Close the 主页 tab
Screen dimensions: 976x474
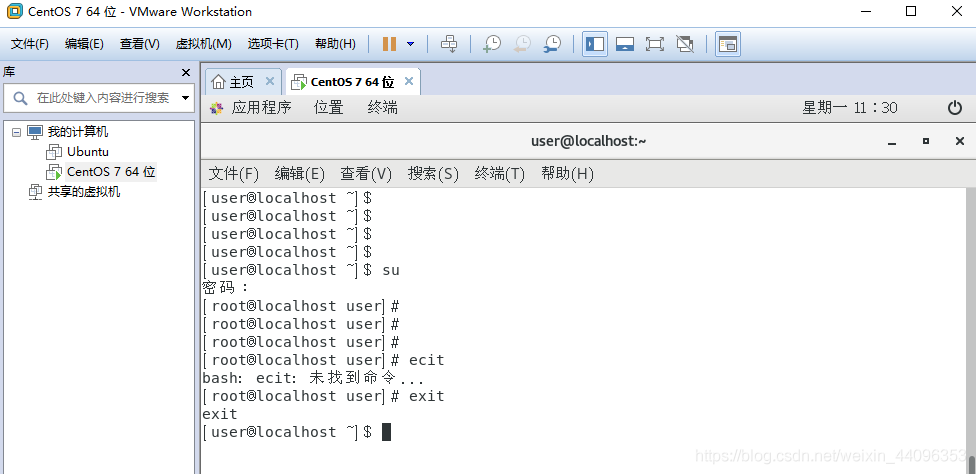(270, 81)
